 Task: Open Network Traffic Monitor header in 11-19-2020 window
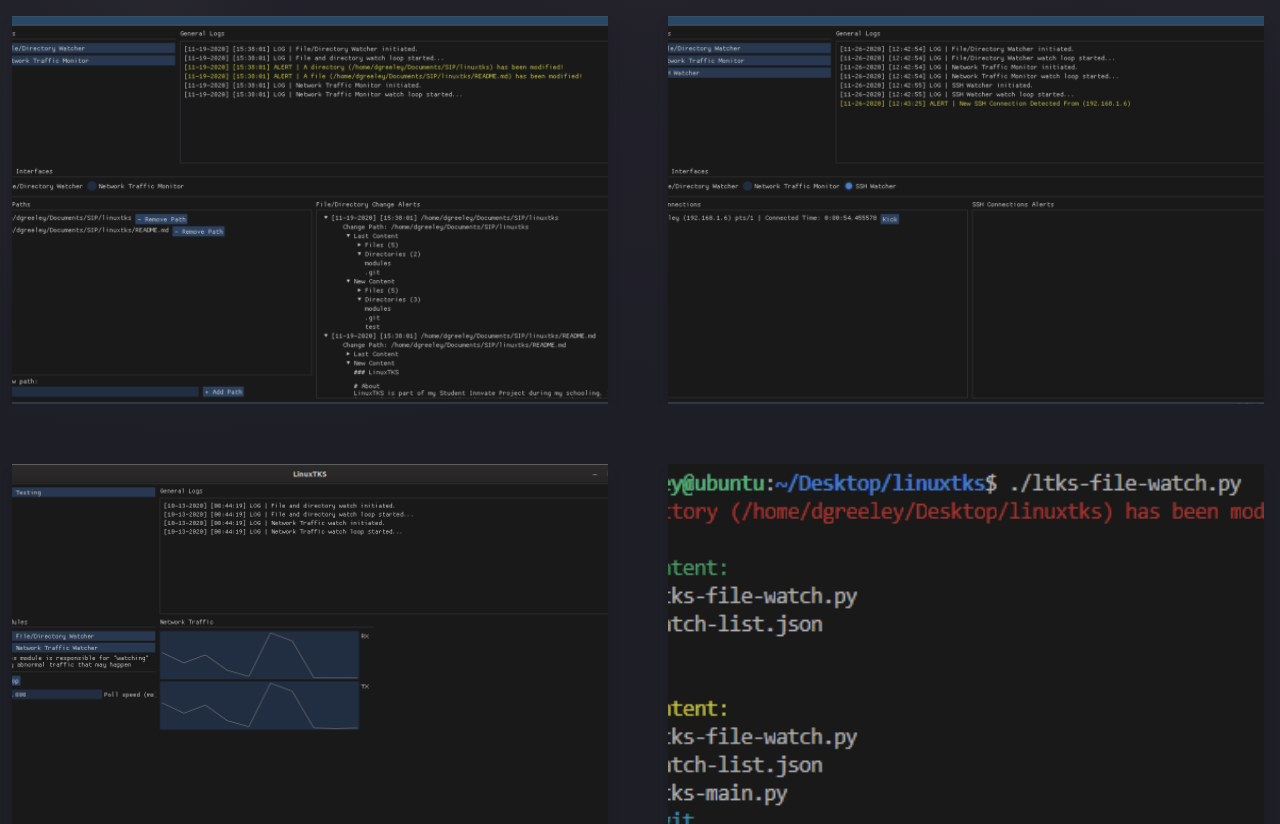[x=93, y=61]
